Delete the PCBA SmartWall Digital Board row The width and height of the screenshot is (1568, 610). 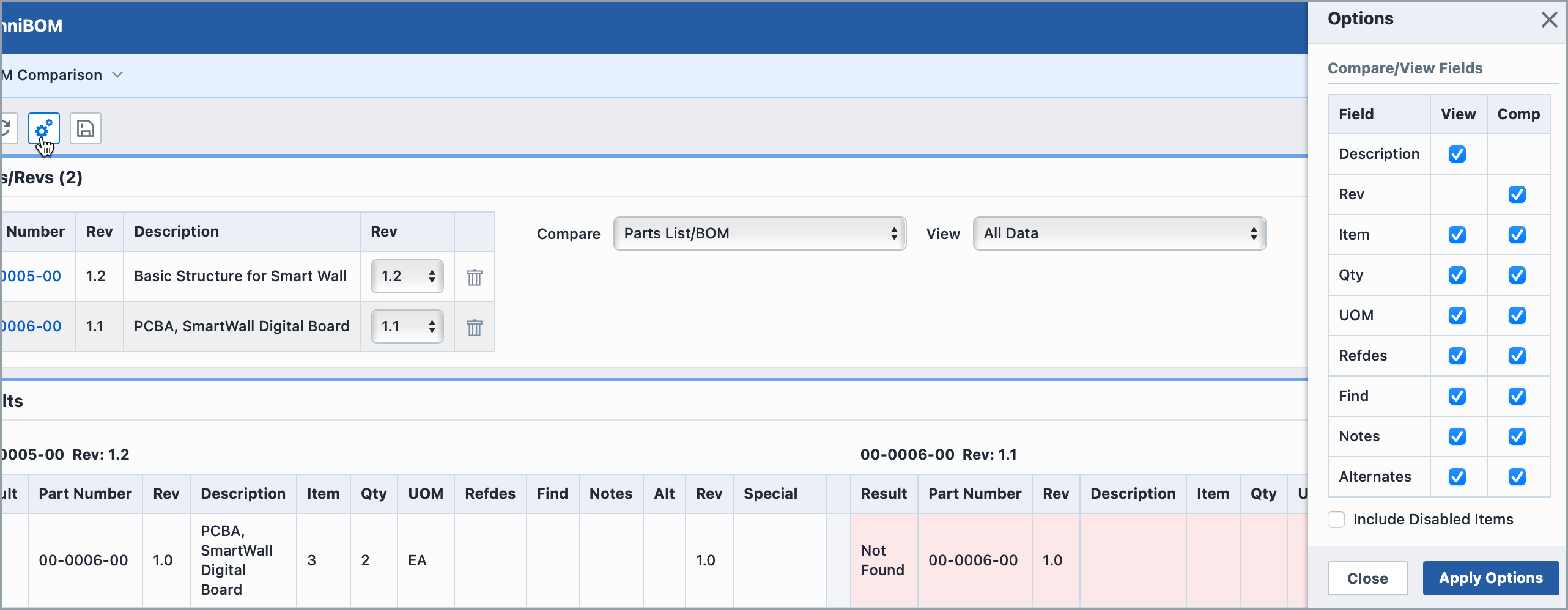474,328
